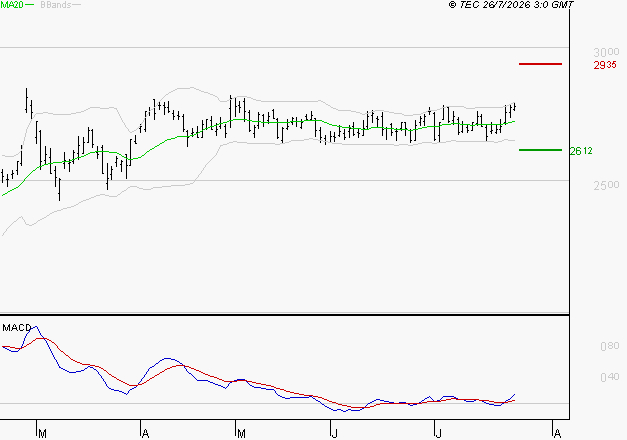
Task: Click the MACD indicator label
Action: coord(17,328)
